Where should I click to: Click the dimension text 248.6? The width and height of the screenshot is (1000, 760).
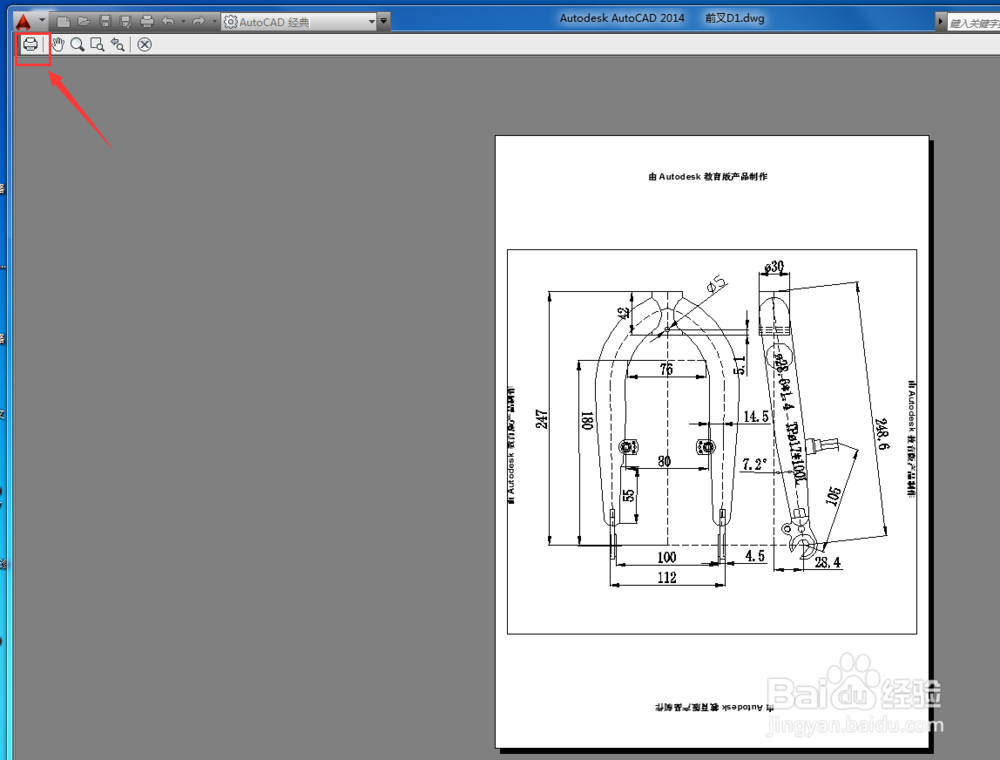(881, 434)
